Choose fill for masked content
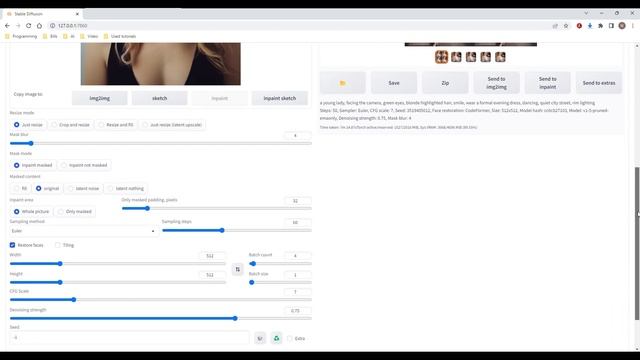The width and height of the screenshot is (640, 360). tap(20, 188)
